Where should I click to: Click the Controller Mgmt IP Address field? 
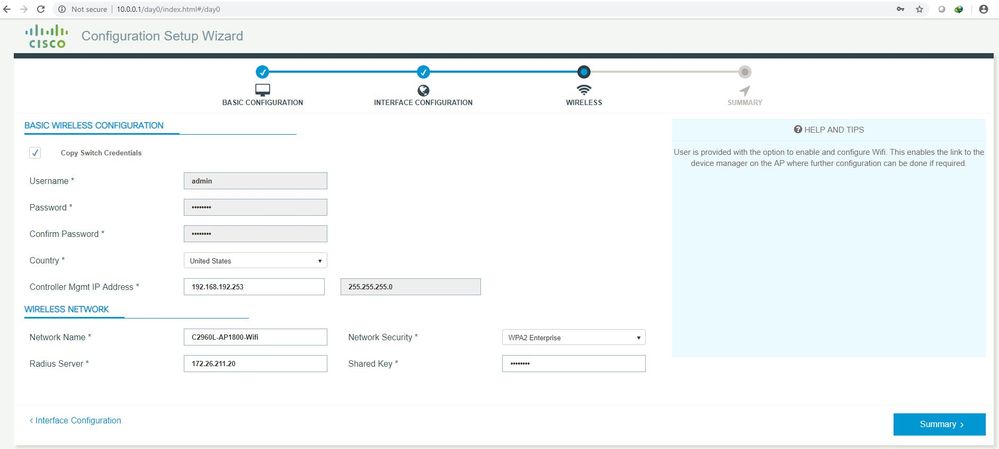[x=256, y=287]
